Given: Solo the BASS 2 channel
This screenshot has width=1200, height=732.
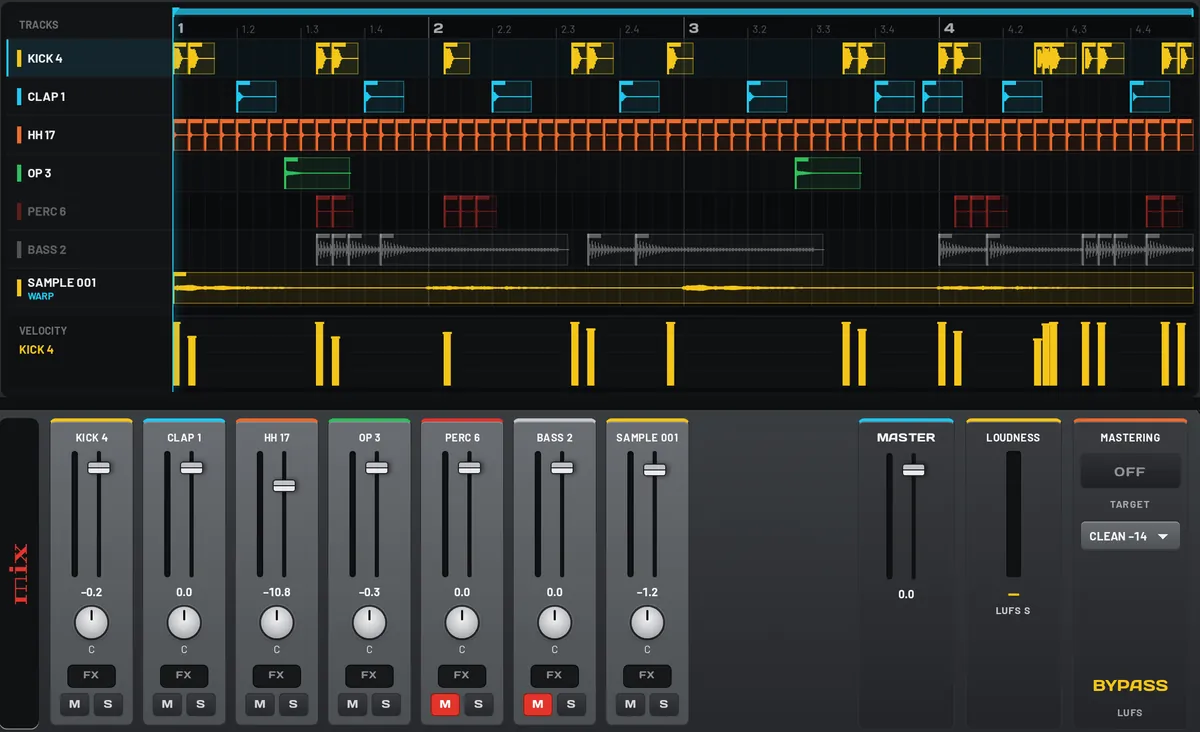Looking at the screenshot, I should [x=570, y=704].
